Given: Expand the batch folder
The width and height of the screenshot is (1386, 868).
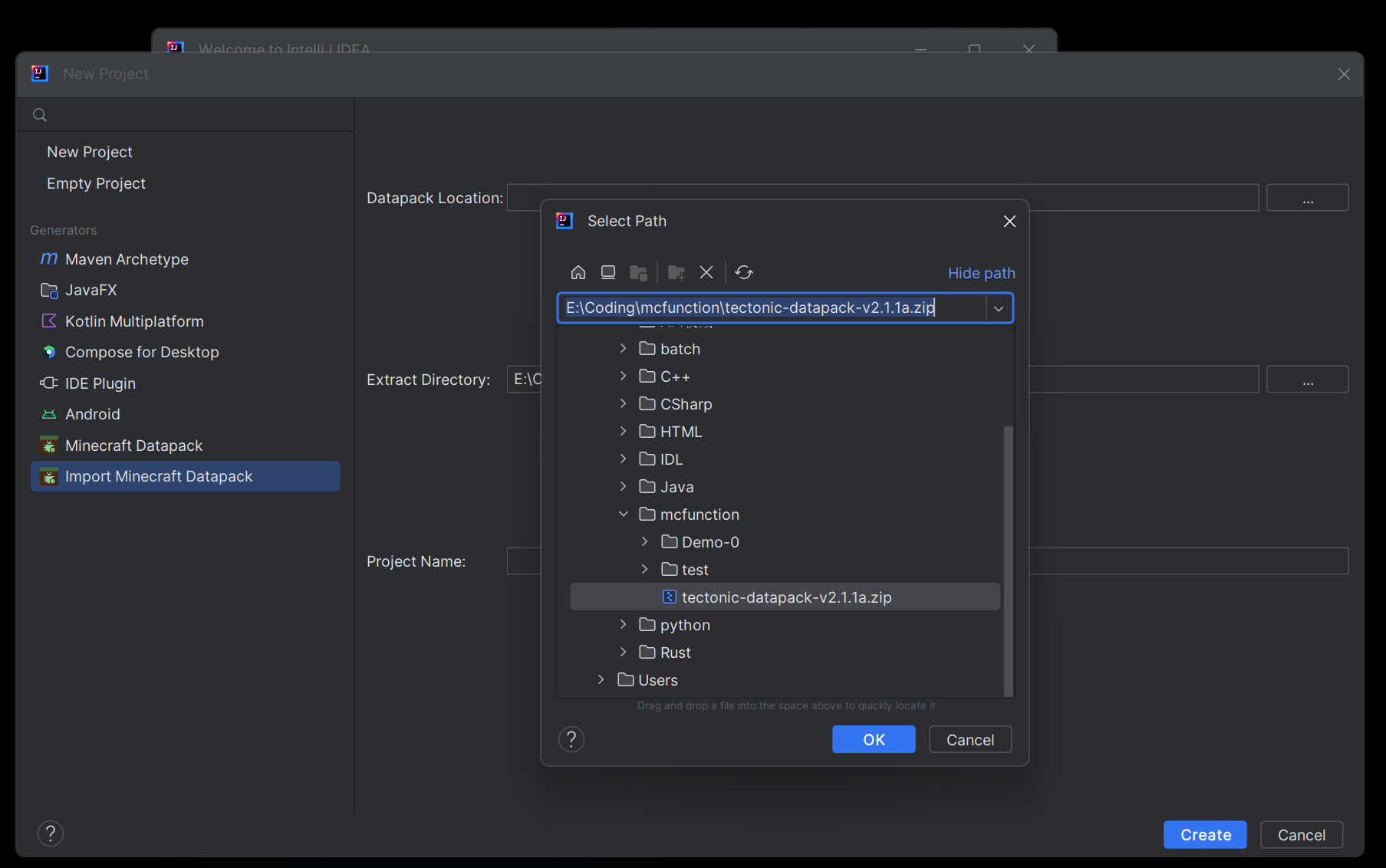Looking at the screenshot, I should [x=623, y=349].
